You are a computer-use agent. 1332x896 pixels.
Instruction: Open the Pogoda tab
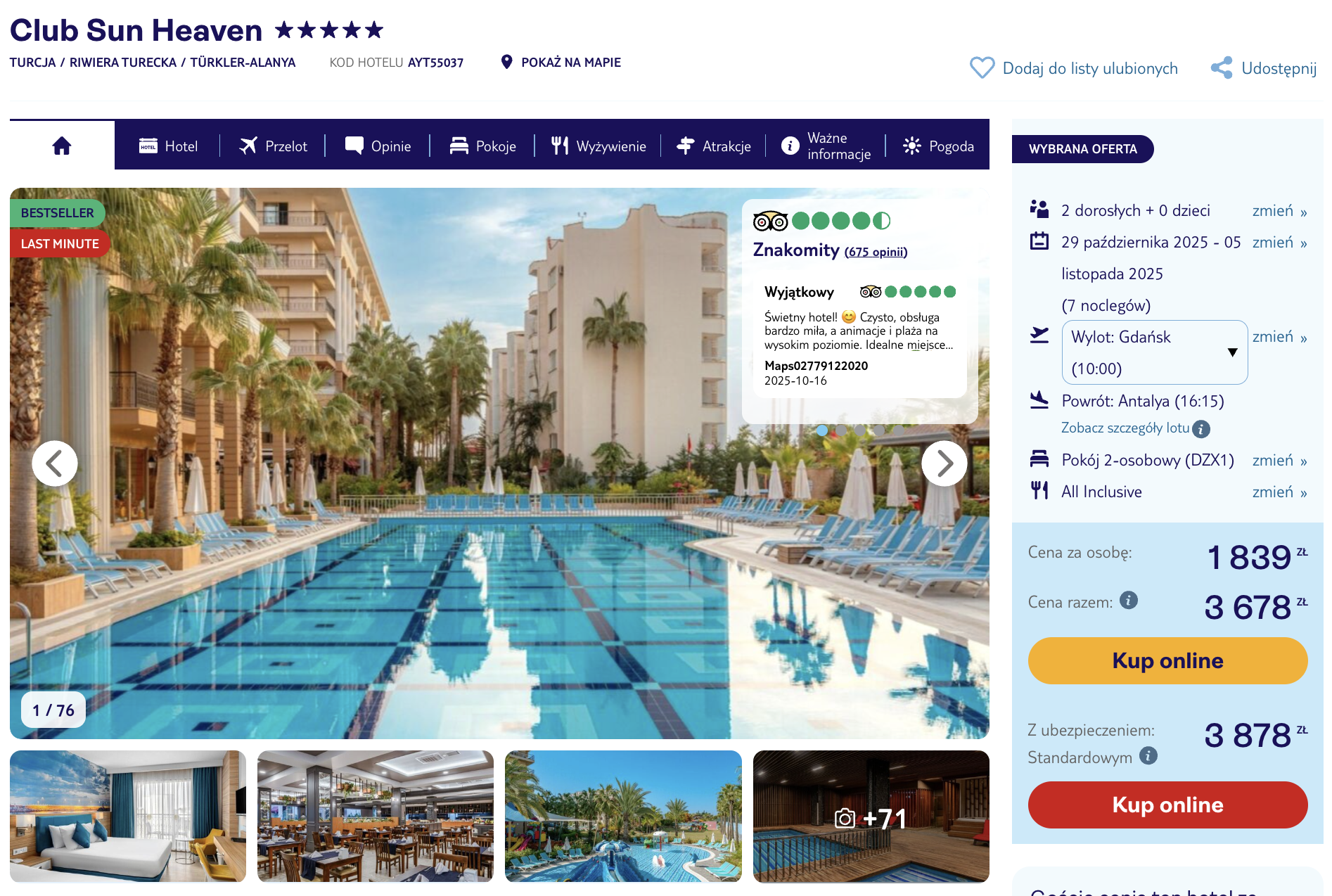[938, 146]
